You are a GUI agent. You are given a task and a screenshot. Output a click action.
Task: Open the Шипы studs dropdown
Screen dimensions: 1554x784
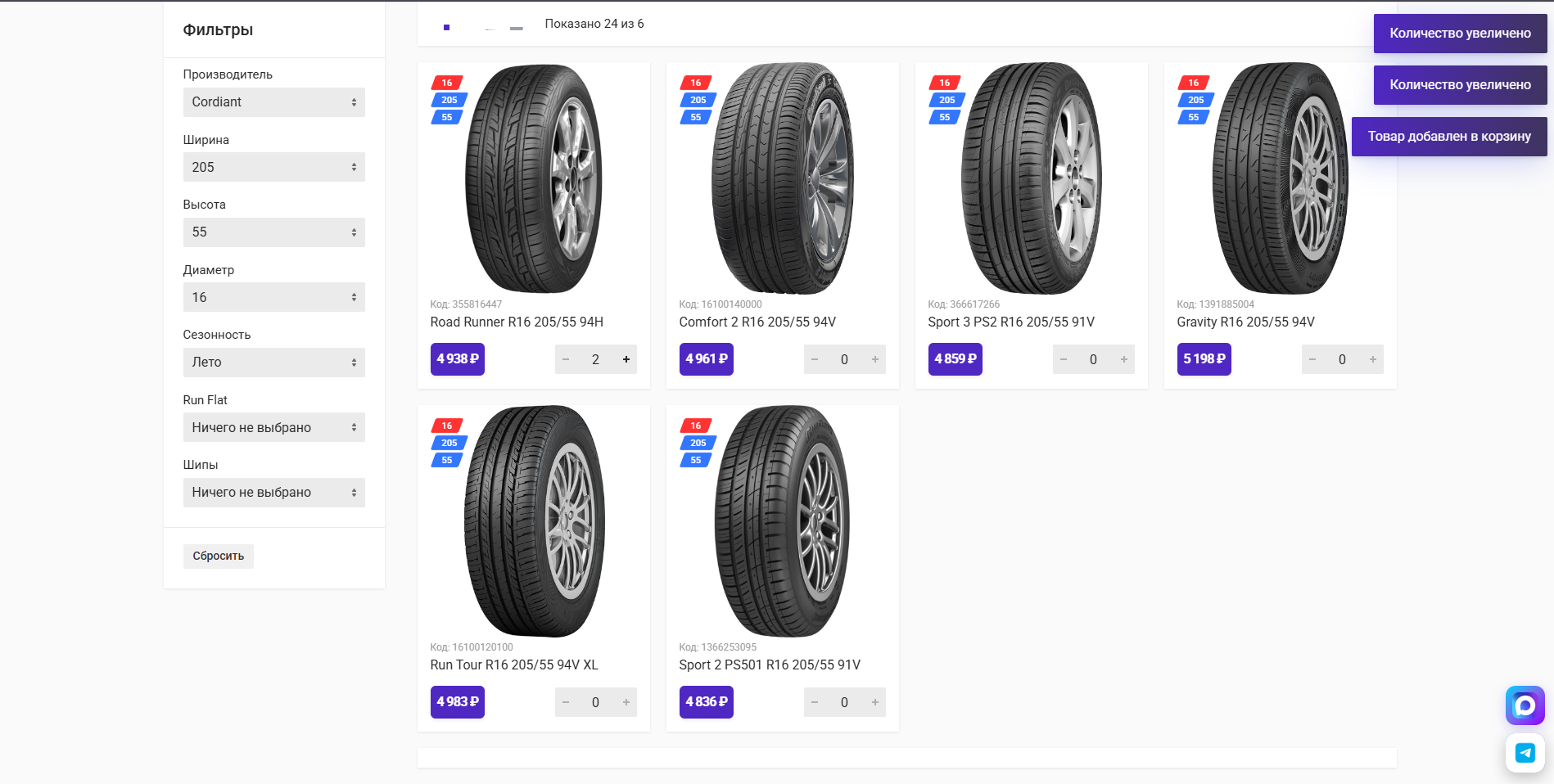tap(273, 493)
